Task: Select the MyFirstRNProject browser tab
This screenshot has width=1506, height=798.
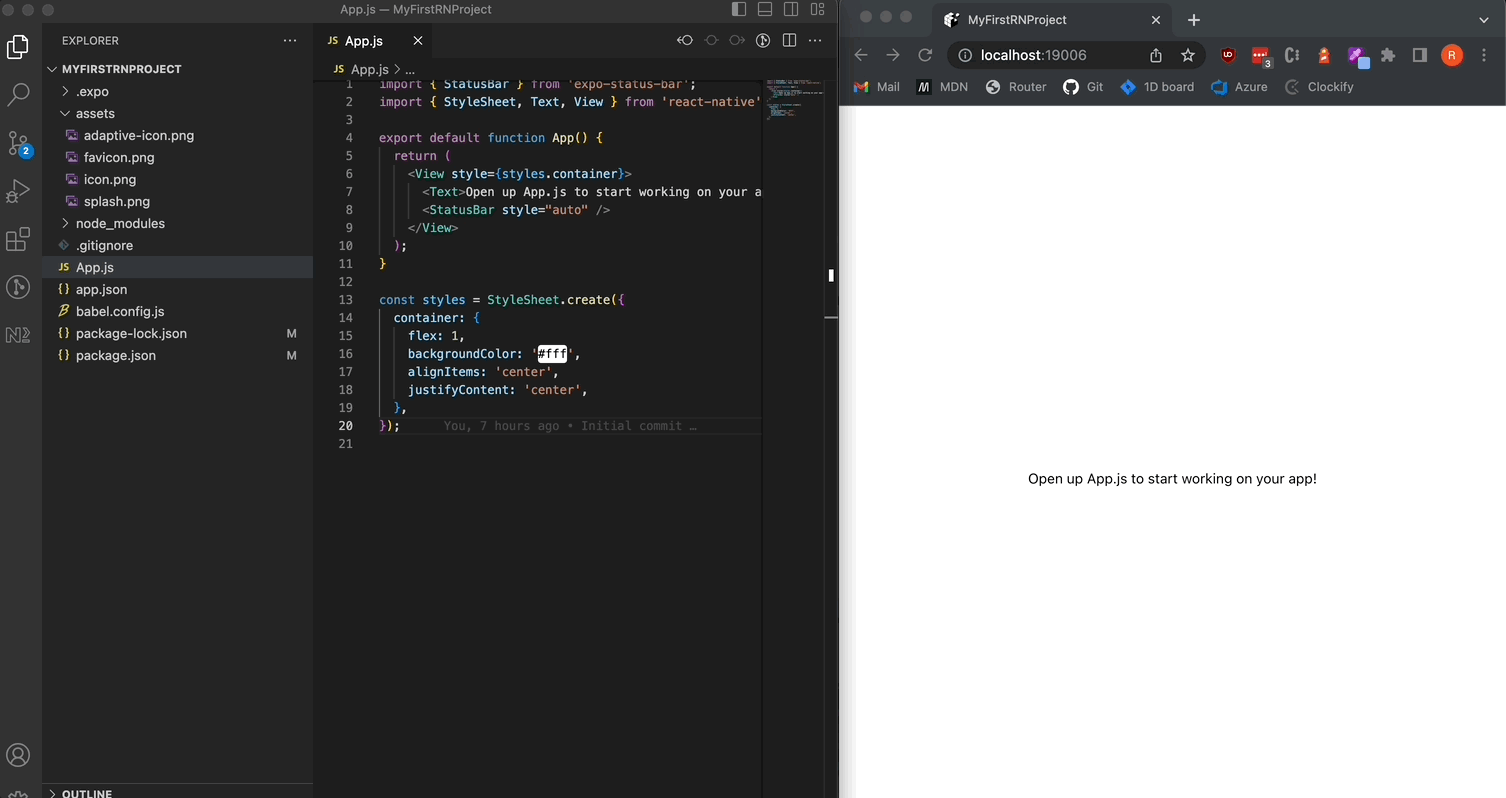Action: [1016, 20]
